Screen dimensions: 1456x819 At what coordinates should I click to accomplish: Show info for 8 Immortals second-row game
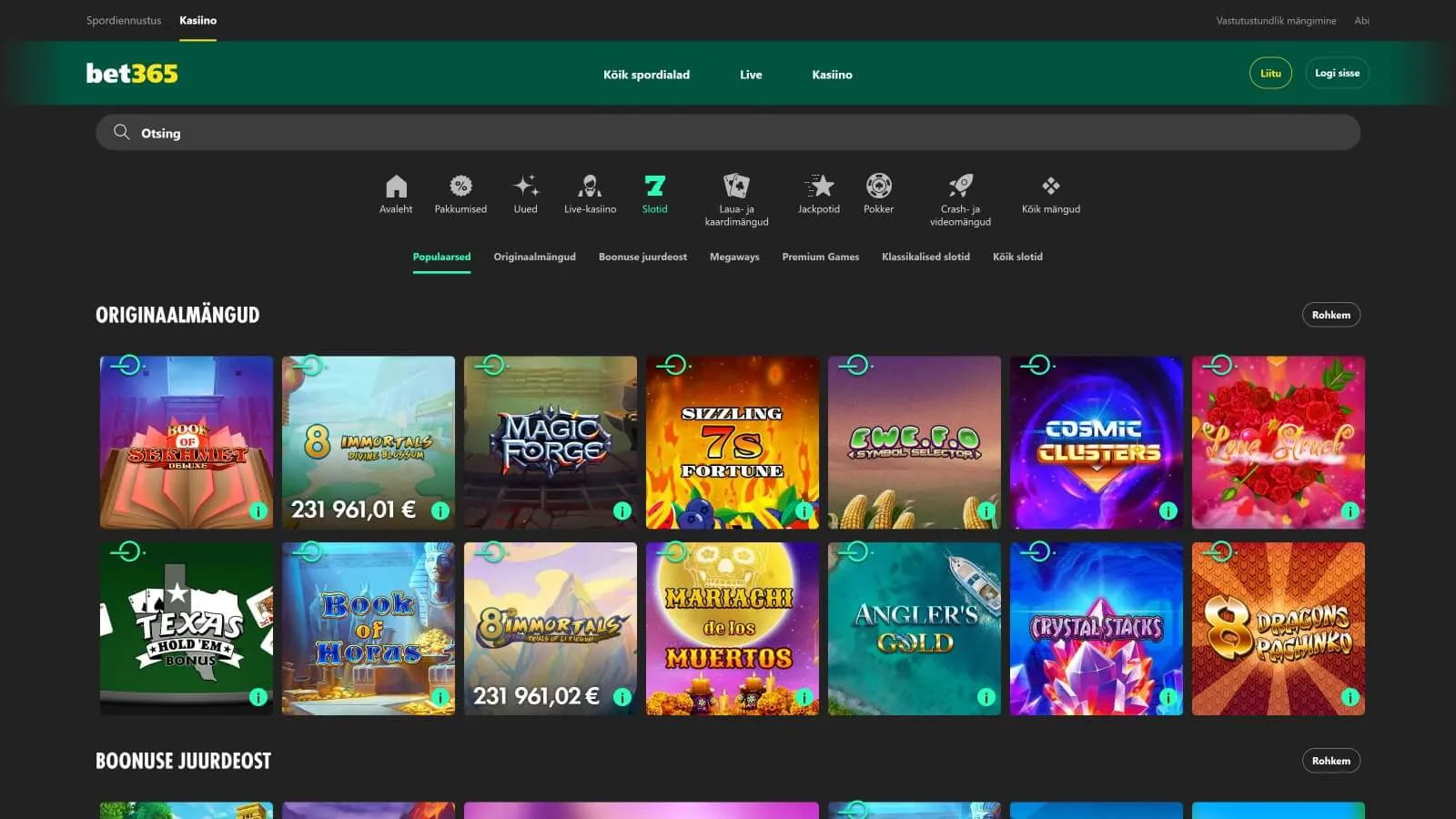point(622,698)
